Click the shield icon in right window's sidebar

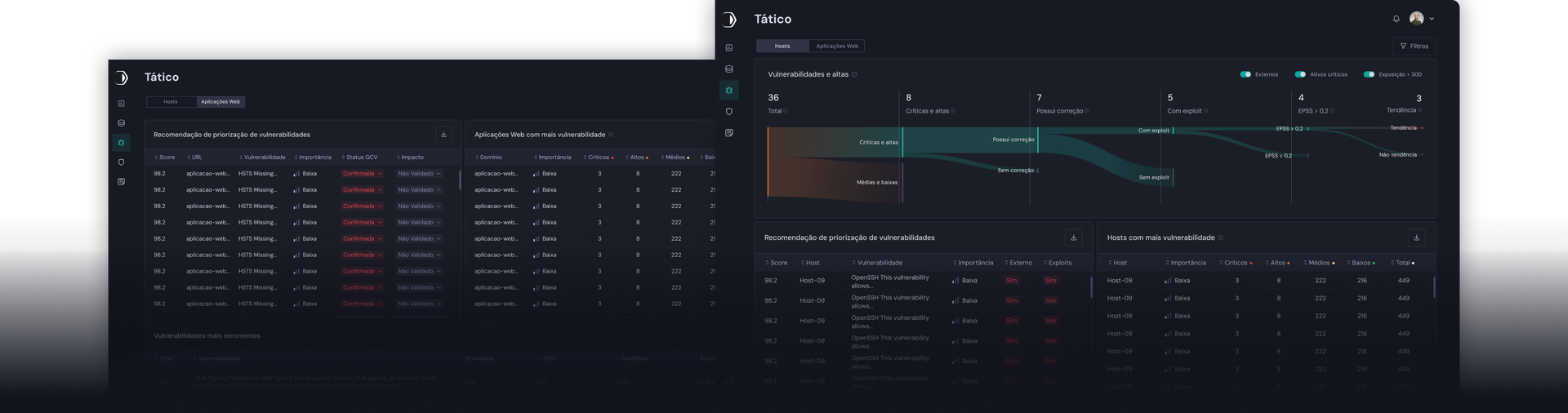tap(729, 112)
